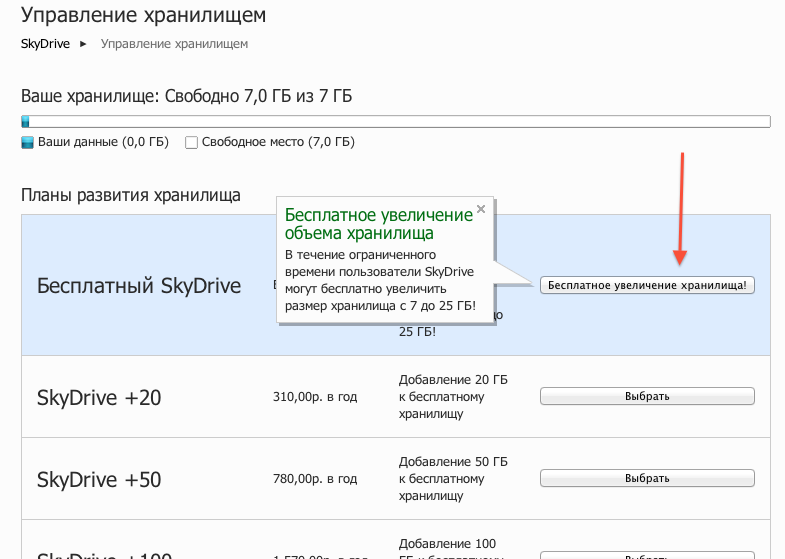This screenshot has height=559, width=785.
Task: Click 'Добавление 50 ГБ' description text
Action: (453, 462)
